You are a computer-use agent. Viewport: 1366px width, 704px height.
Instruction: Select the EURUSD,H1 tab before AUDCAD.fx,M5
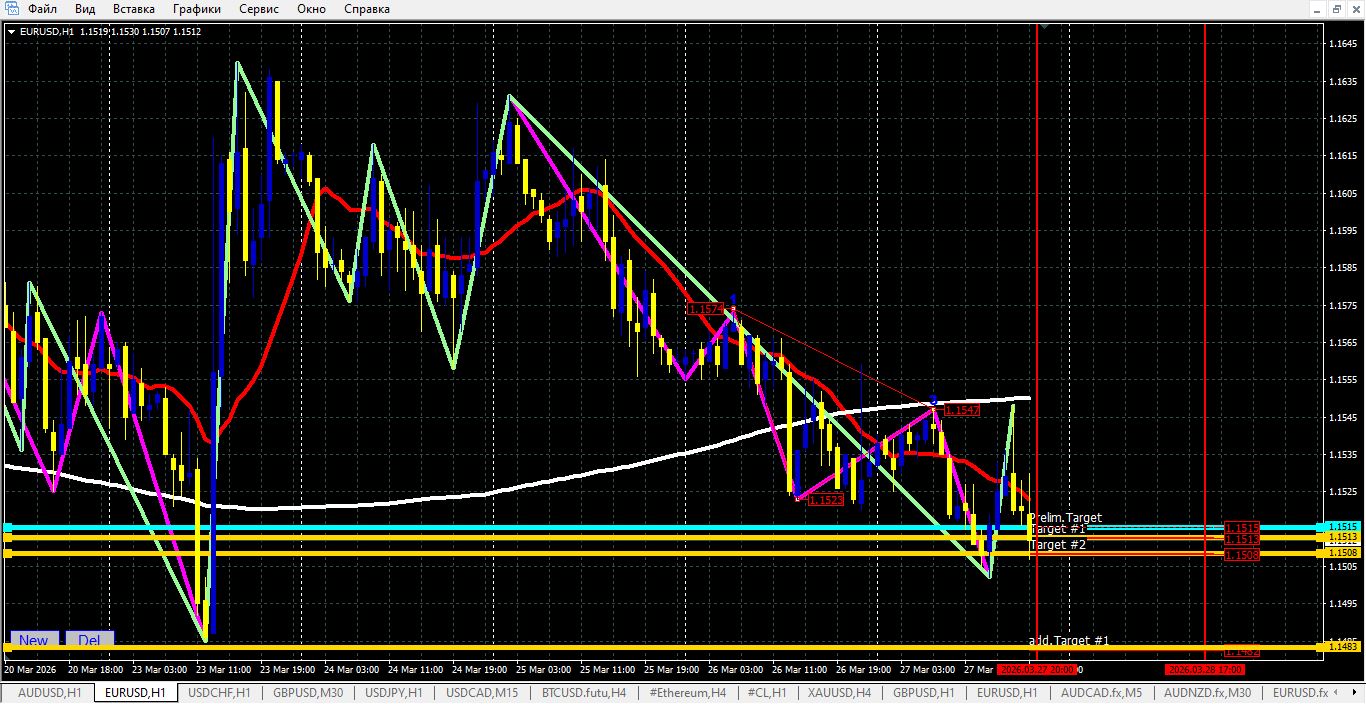click(x=1008, y=692)
